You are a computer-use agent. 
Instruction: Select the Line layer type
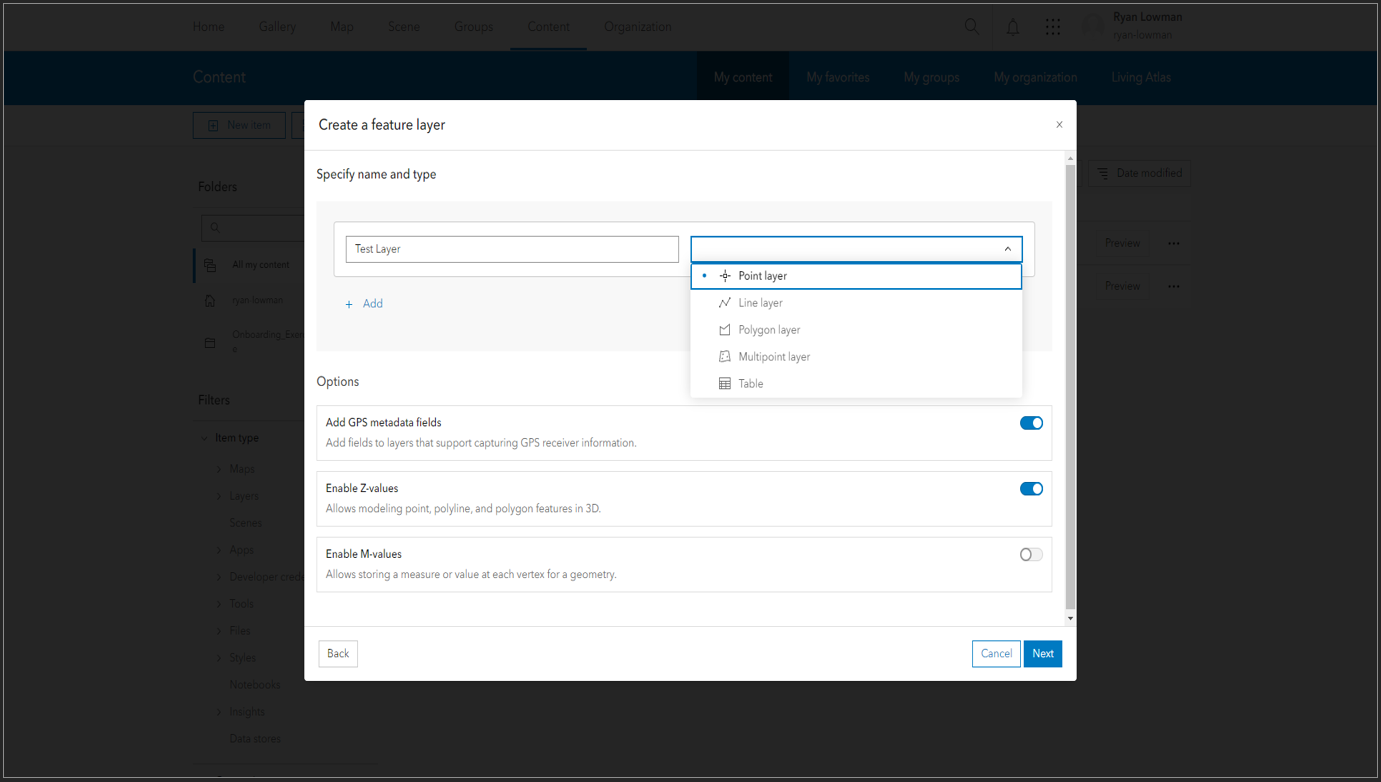click(760, 302)
